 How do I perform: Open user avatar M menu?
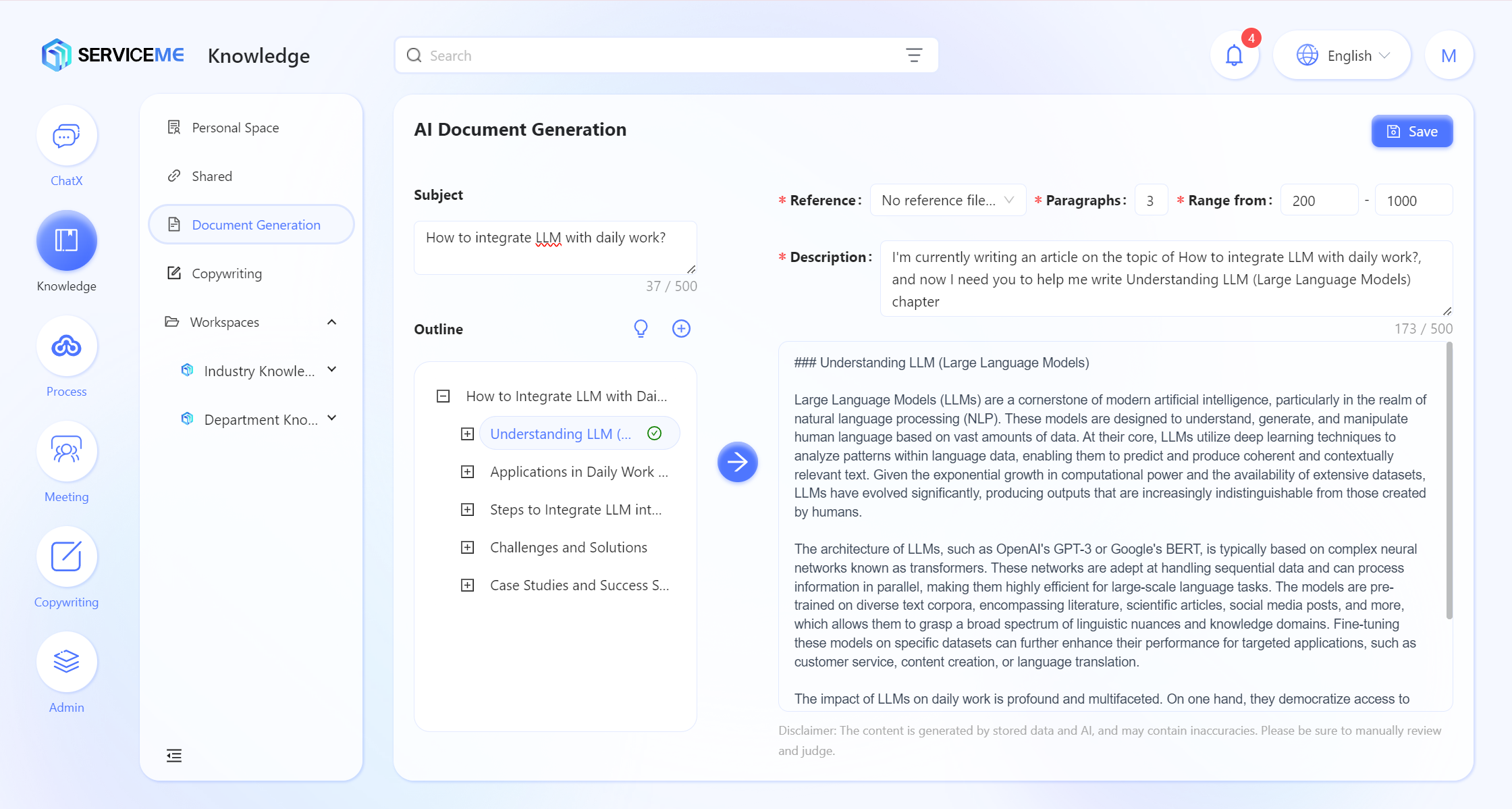(x=1449, y=55)
